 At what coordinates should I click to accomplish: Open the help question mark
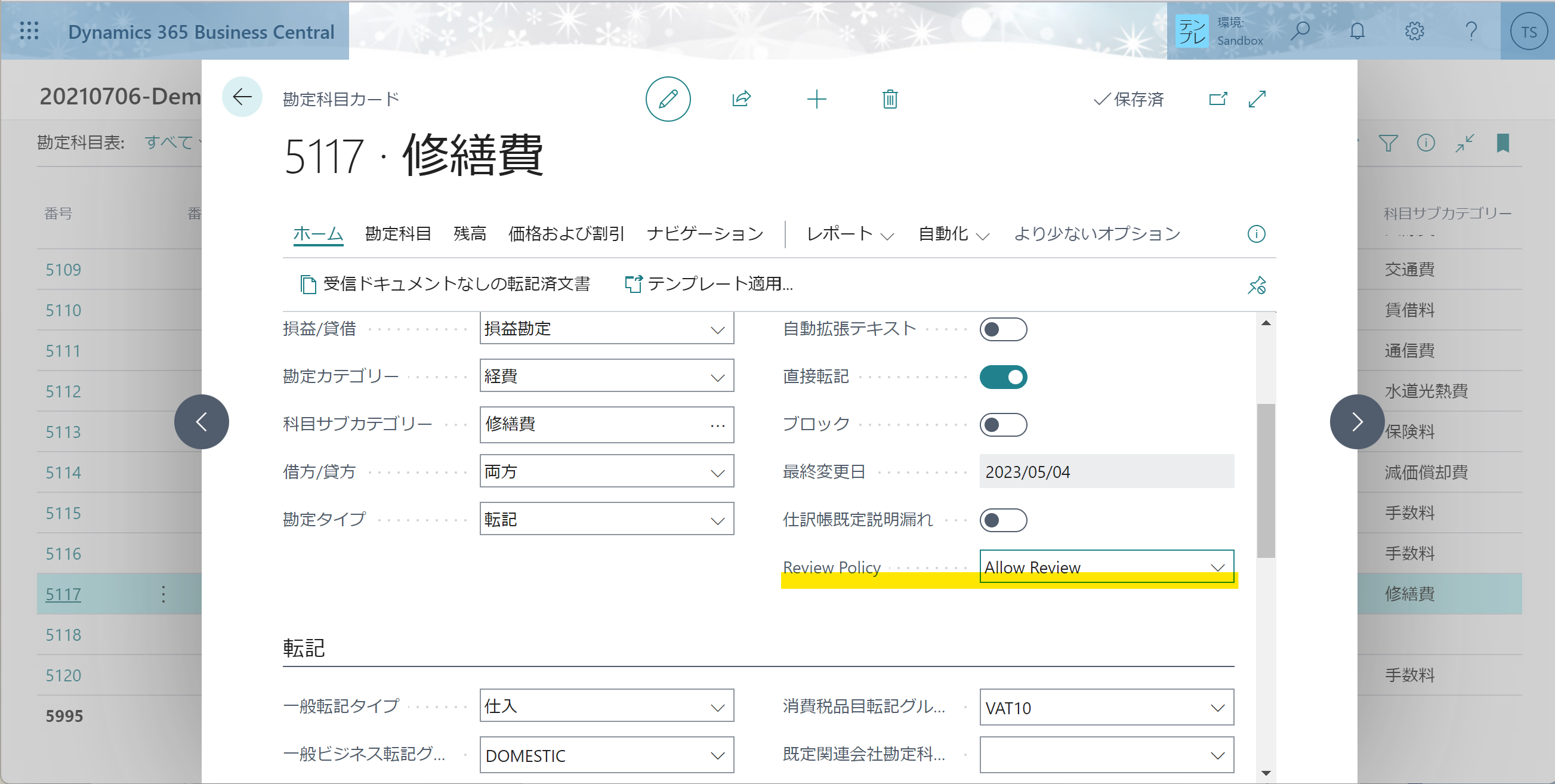[x=1471, y=31]
